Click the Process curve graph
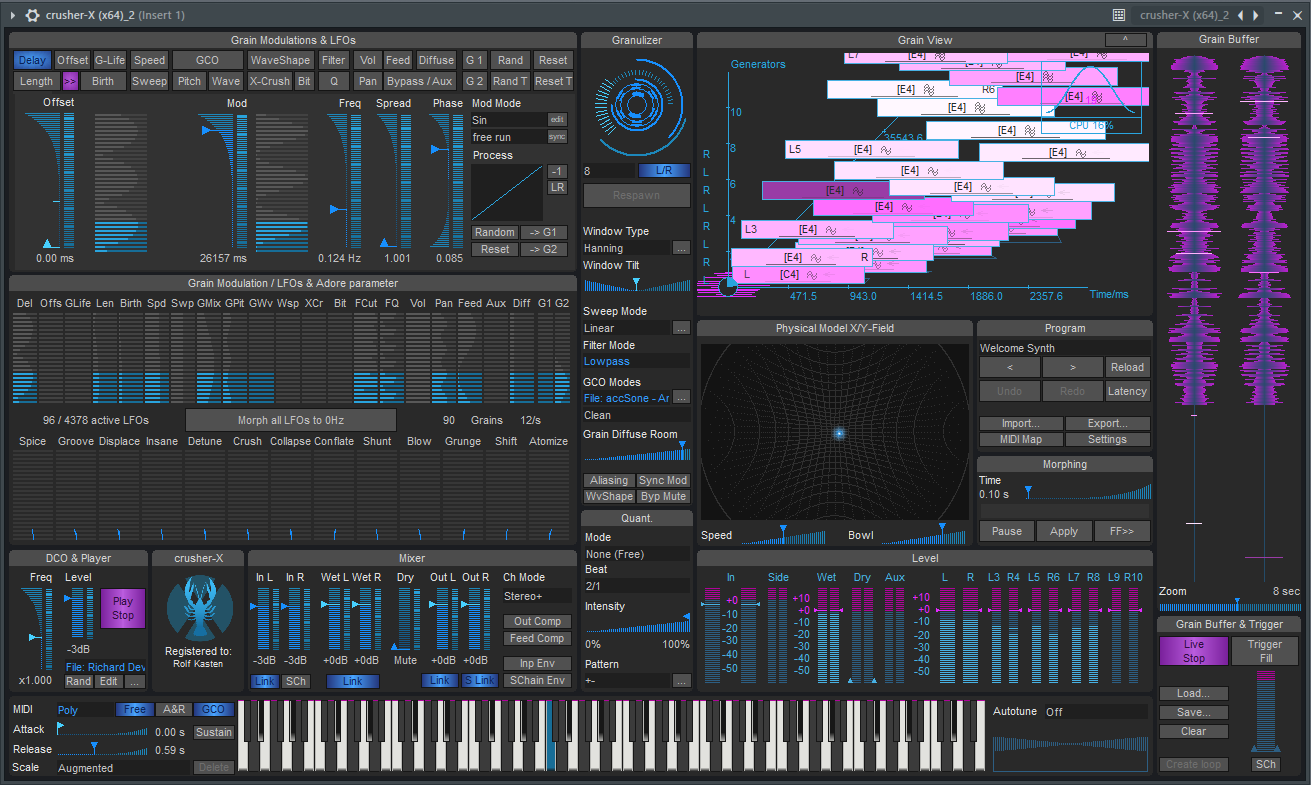The image size is (1311, 785). click(507, 193)
